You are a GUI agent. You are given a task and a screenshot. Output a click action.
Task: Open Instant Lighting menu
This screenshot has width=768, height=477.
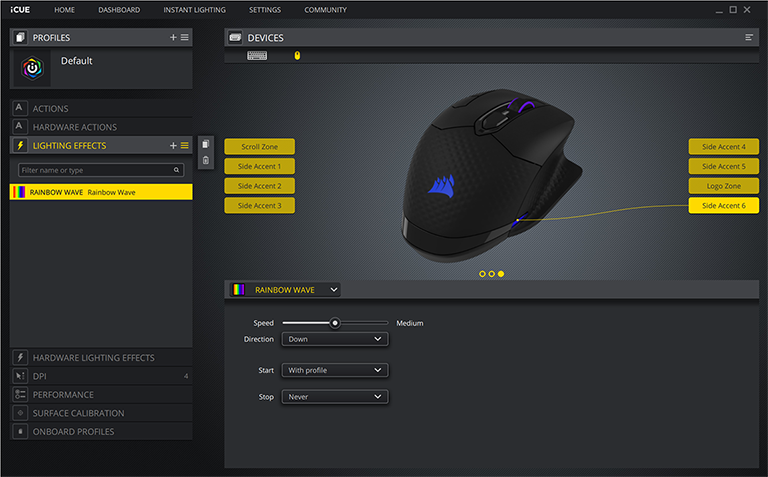click(194, 10)
